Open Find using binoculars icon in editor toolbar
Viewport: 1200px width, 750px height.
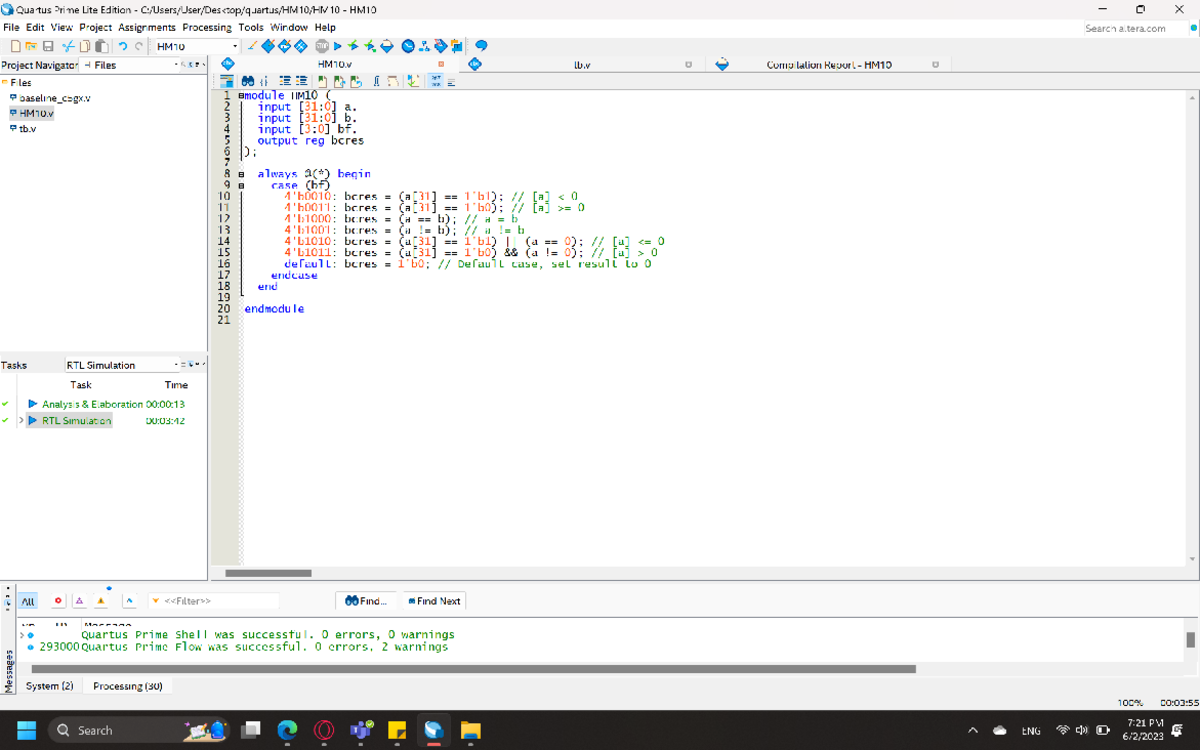point(247,81)
